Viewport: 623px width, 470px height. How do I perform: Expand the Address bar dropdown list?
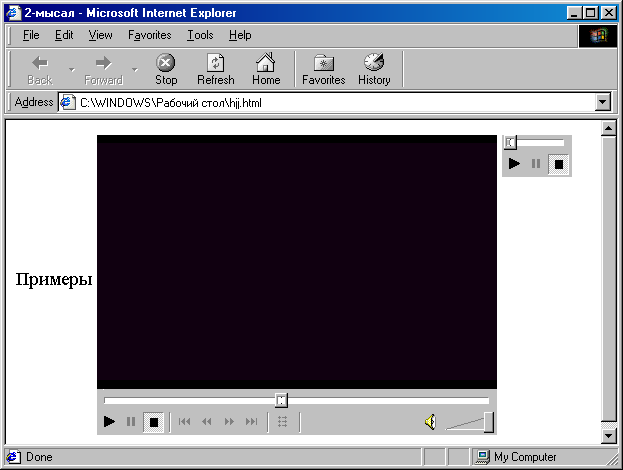603,103
